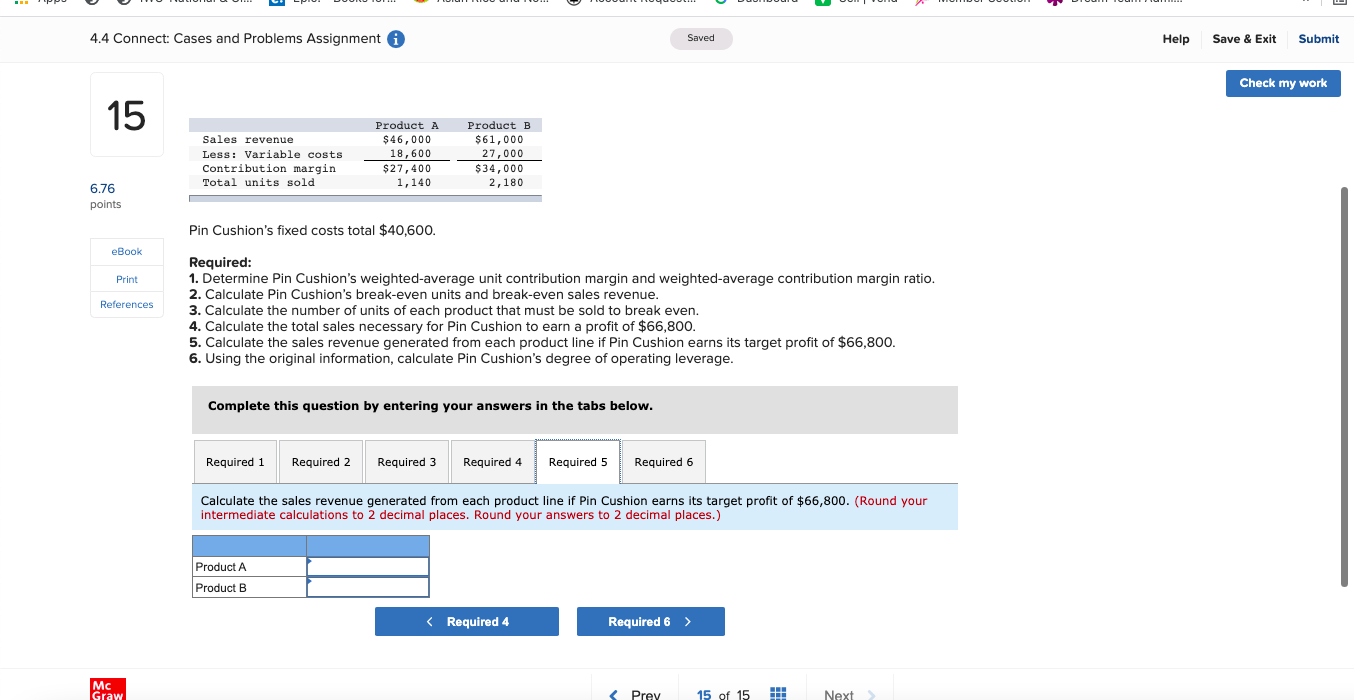Screen dimensions: 1354x700
Task: Click the Submit button
Action: coord(1318,39)
